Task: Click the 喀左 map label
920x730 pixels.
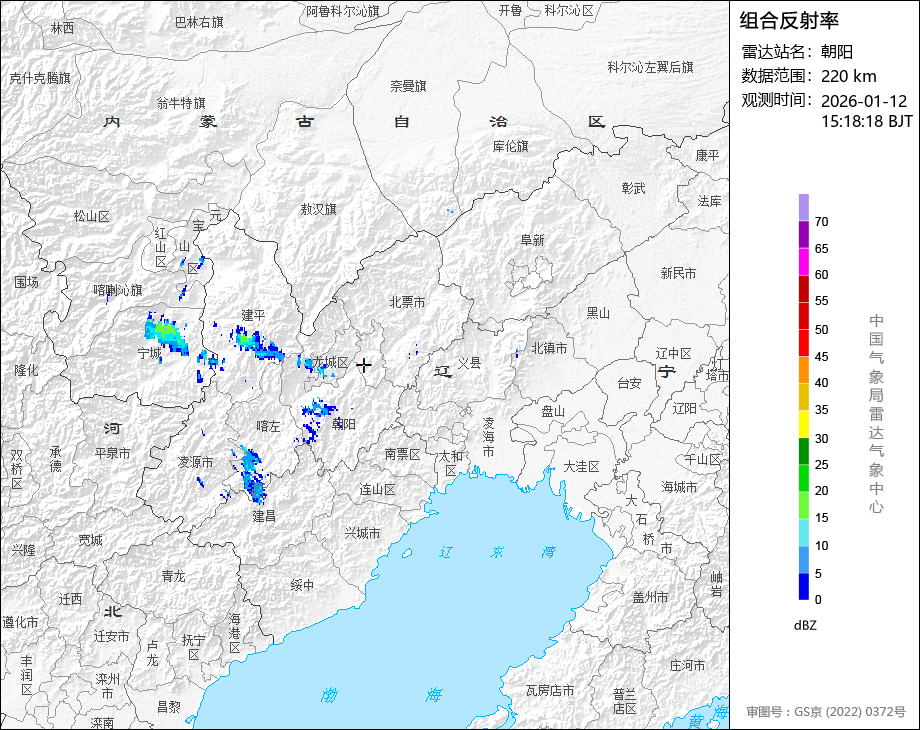Action: (x=268, y=427)
